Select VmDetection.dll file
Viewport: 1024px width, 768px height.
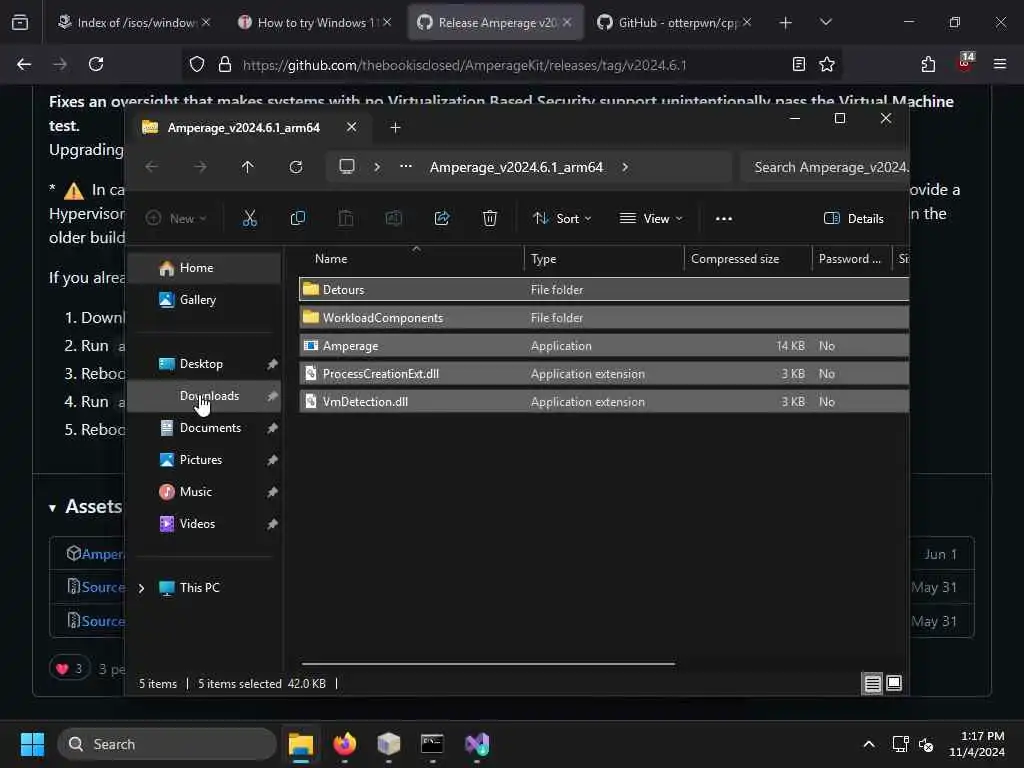603,402
